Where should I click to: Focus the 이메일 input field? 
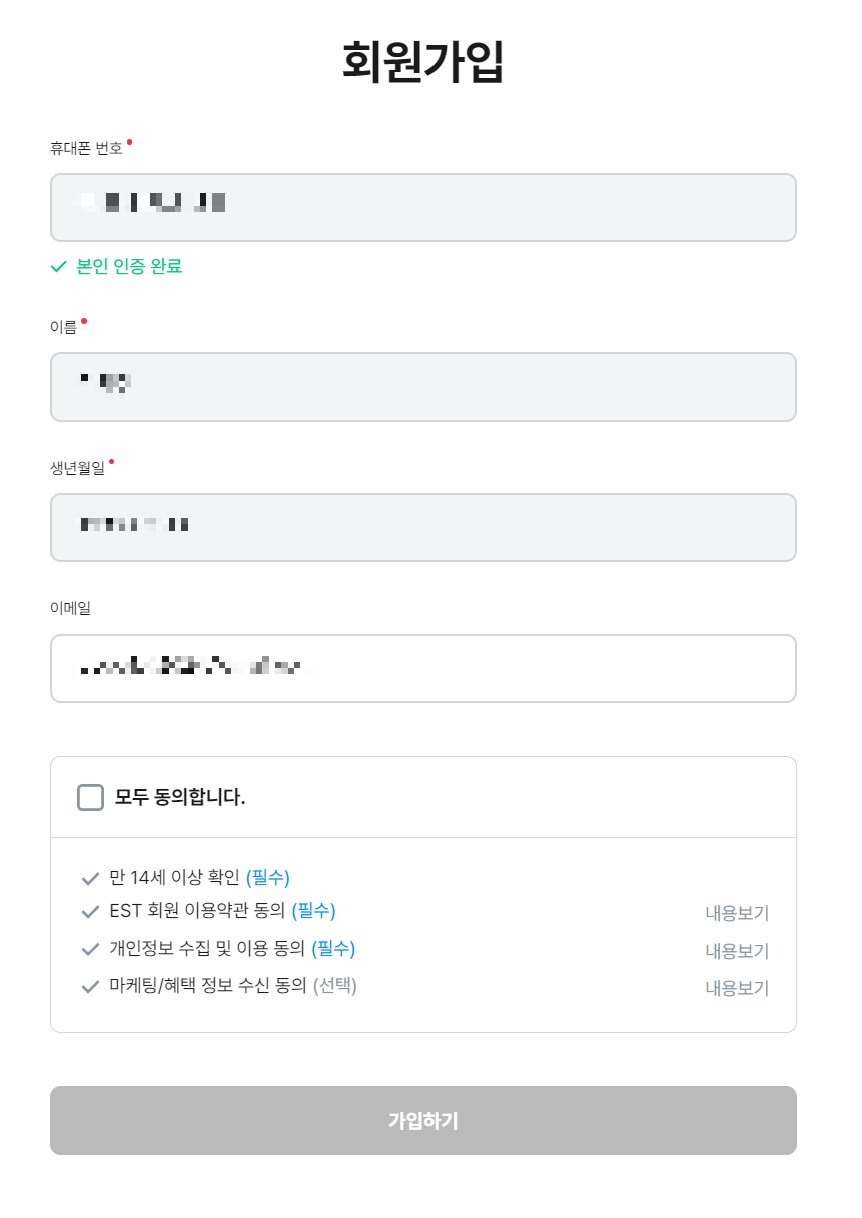tap(423, 668)
